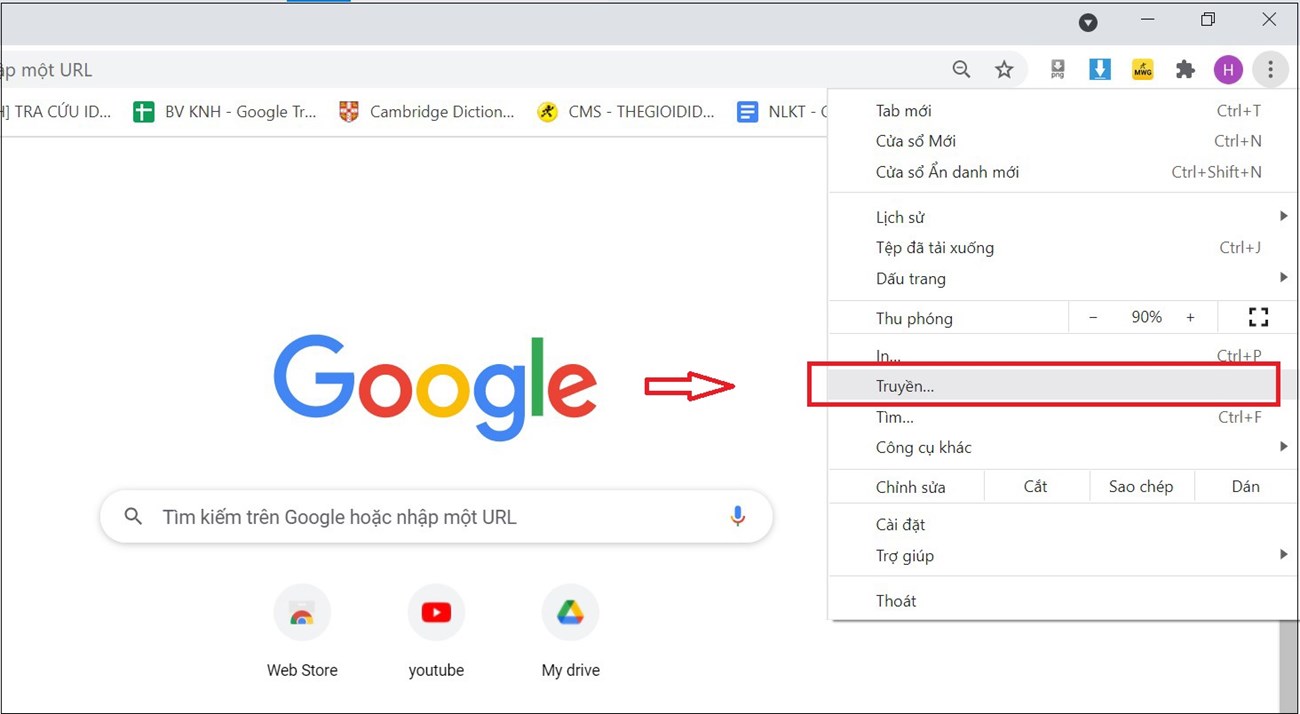Open the TRA CỨU ID bookmark

point(58,112)
